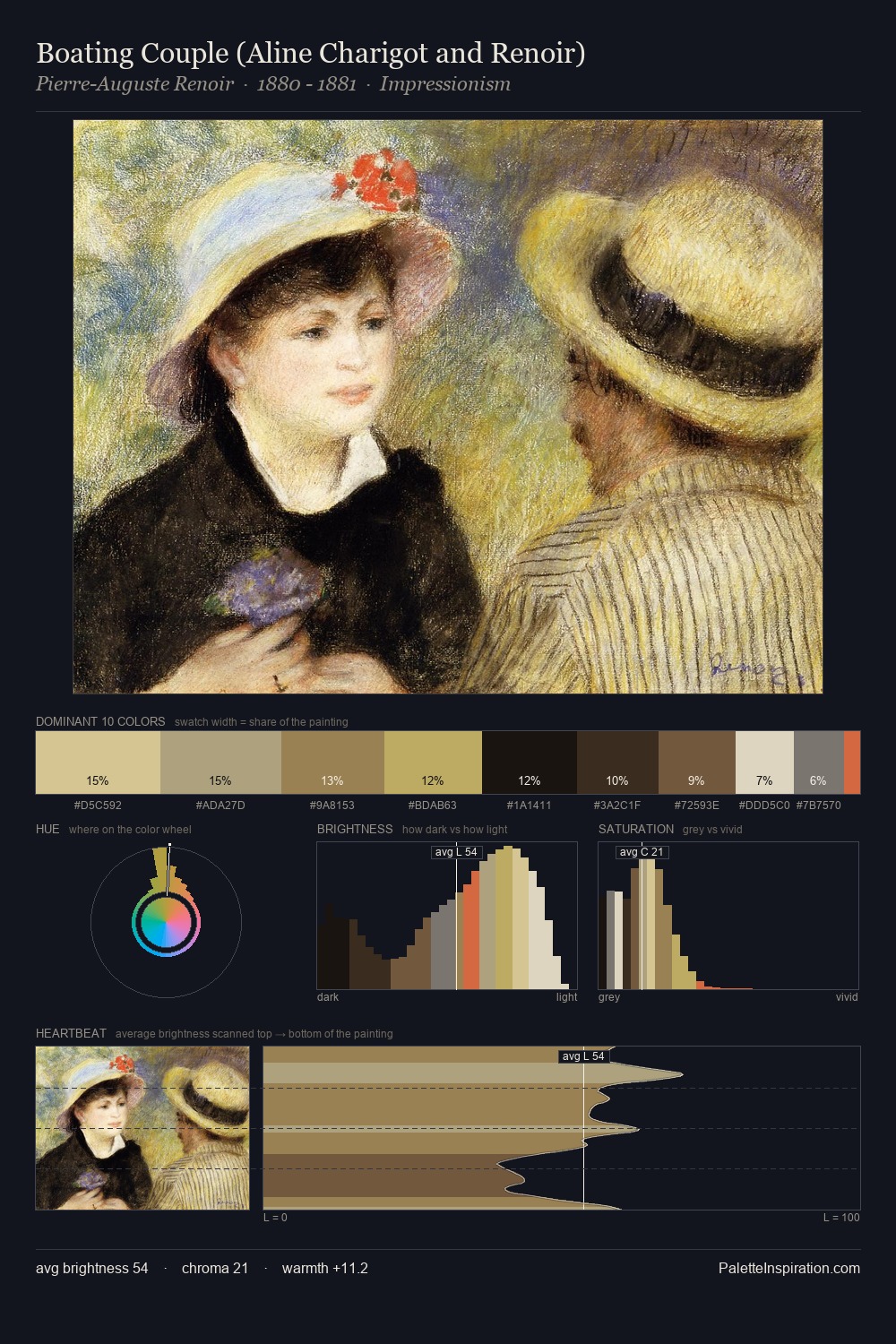Choose the #72593E swatch at 9%
Image resolution: width=896 pixels, height=1344 pixels.
click(x=697, y=762)
